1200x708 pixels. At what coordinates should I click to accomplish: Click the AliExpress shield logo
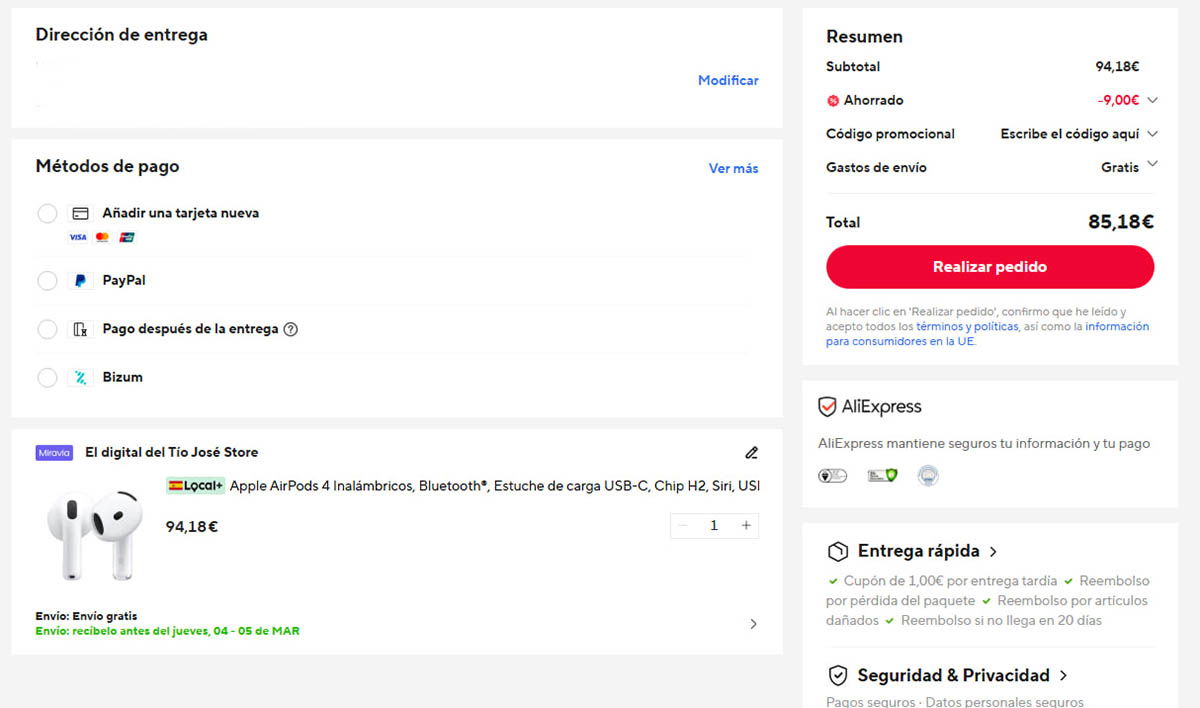[x=826, y=406]
